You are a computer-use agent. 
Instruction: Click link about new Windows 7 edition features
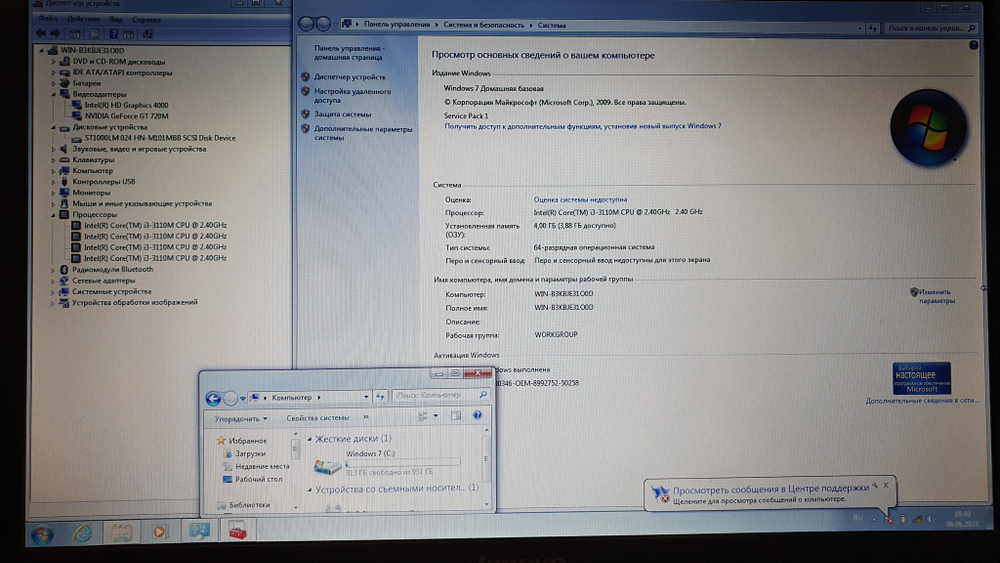click(582, 126)
